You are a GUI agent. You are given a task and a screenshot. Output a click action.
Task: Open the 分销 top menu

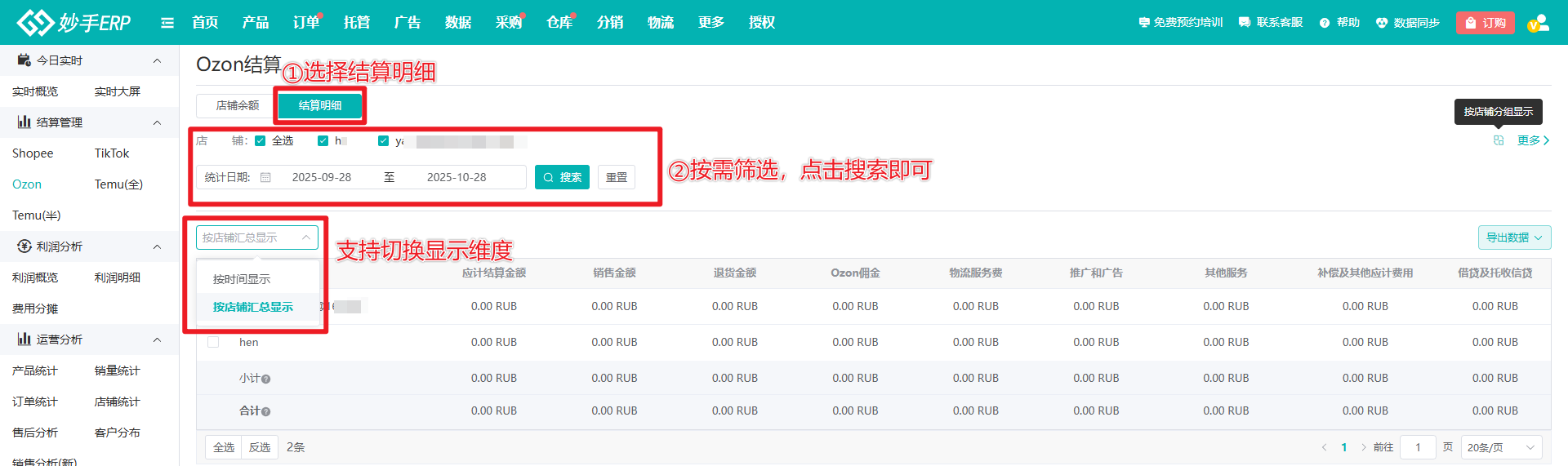(x=610, y=22)
